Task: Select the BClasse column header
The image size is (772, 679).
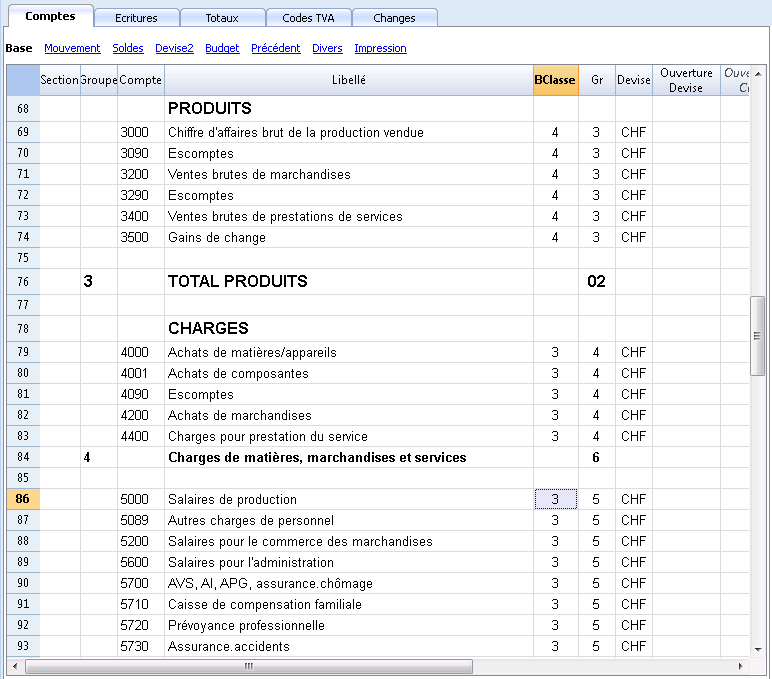Action: (x=555, y=80)
